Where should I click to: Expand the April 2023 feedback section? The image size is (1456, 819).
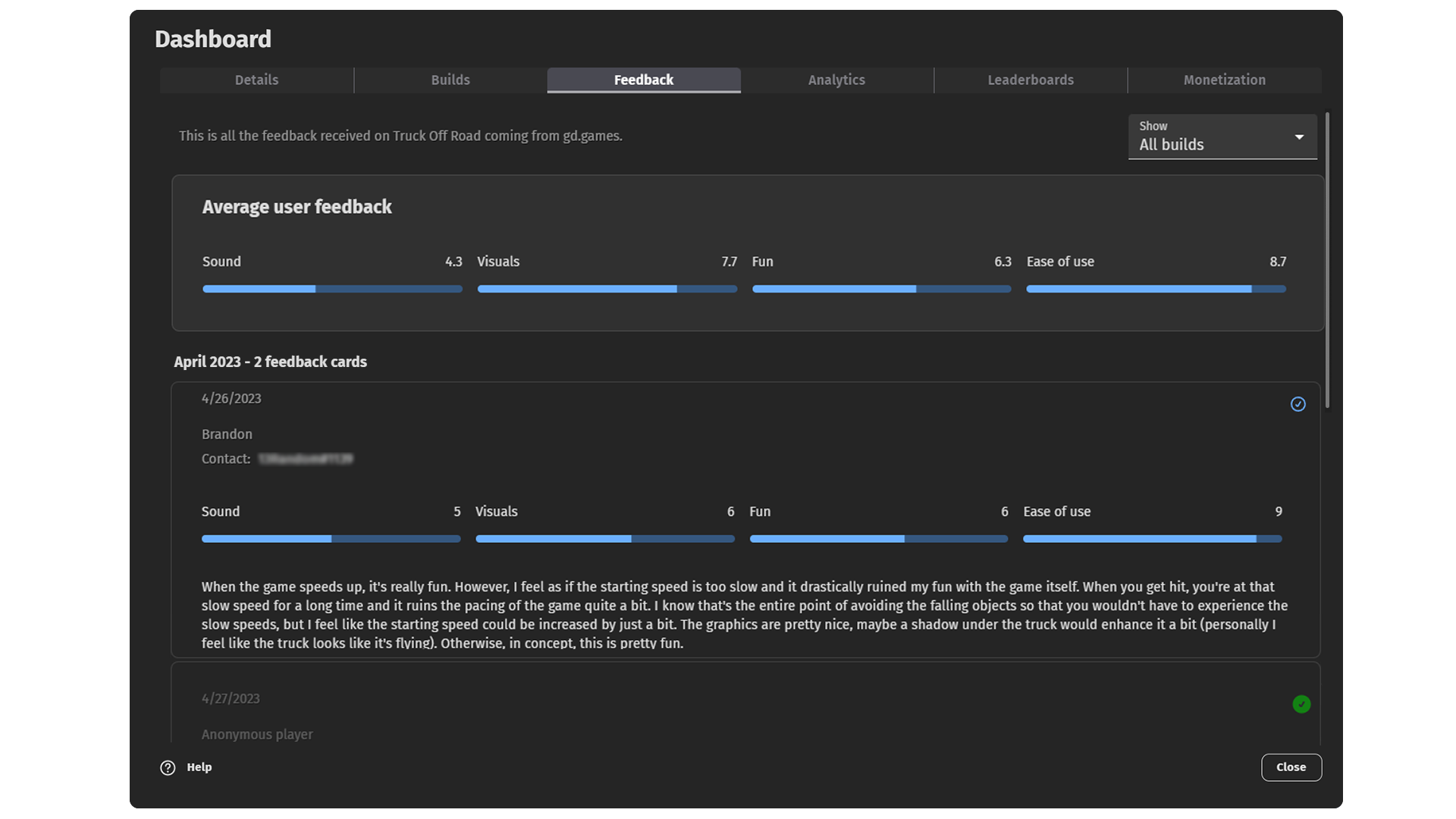point(270,360)
